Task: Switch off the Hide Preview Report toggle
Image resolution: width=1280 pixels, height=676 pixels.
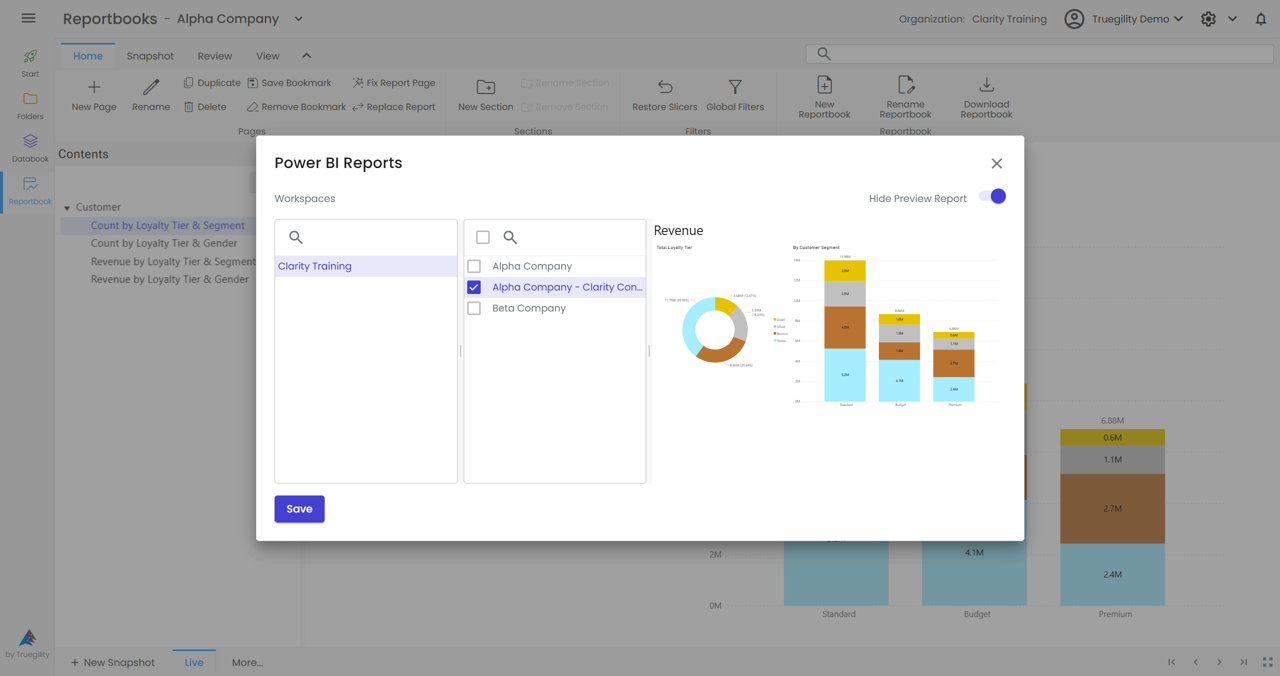Action: pos(992,198)
